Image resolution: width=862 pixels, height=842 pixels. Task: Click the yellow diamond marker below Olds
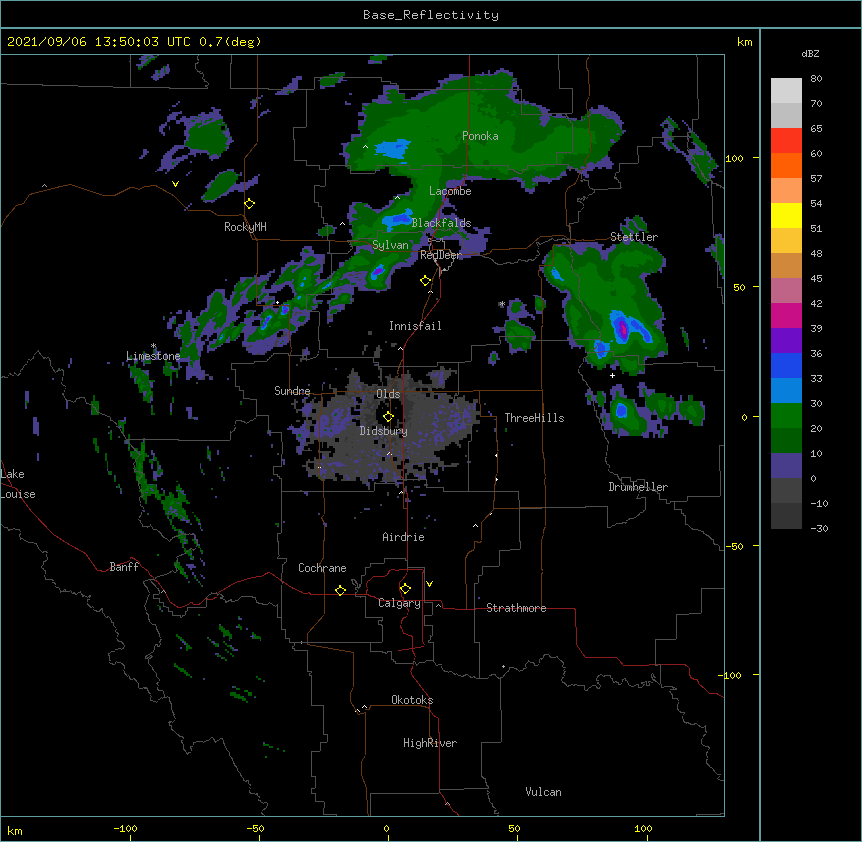point(388,417)
